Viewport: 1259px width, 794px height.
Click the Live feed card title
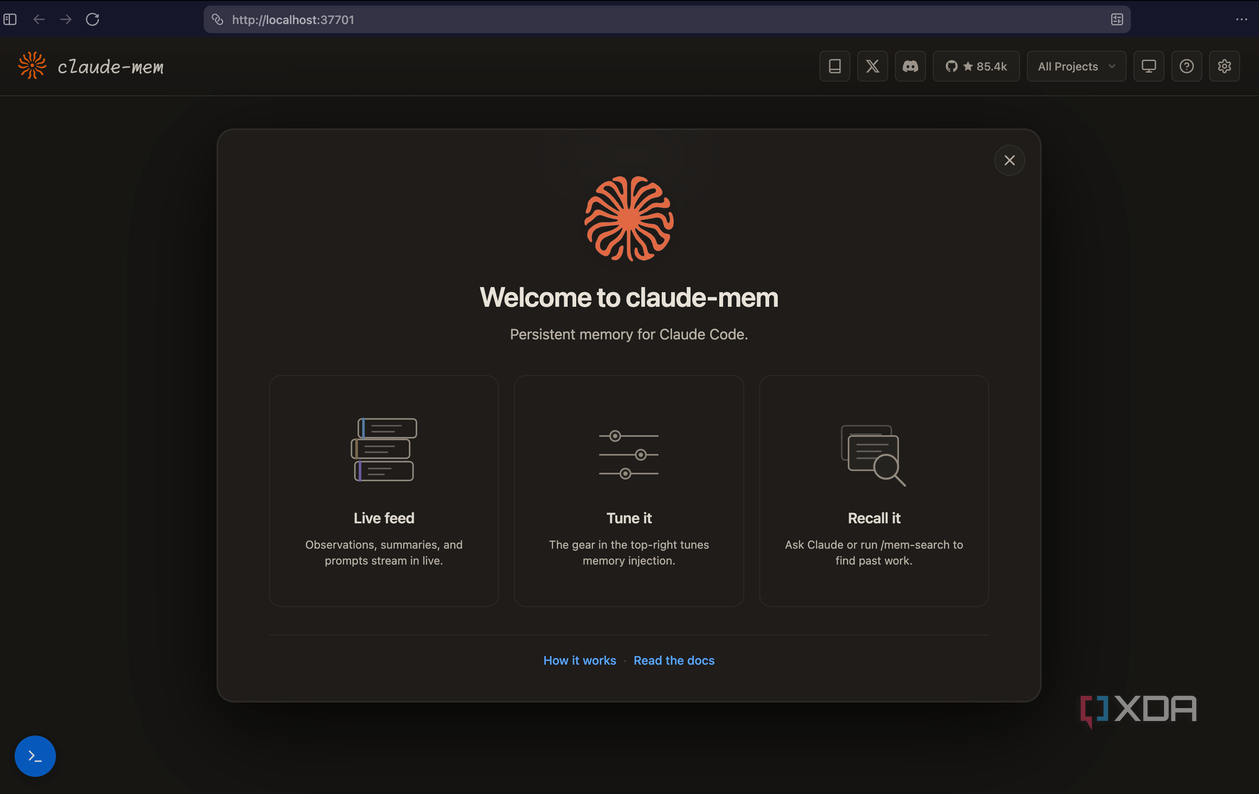(x=384, y=518)
